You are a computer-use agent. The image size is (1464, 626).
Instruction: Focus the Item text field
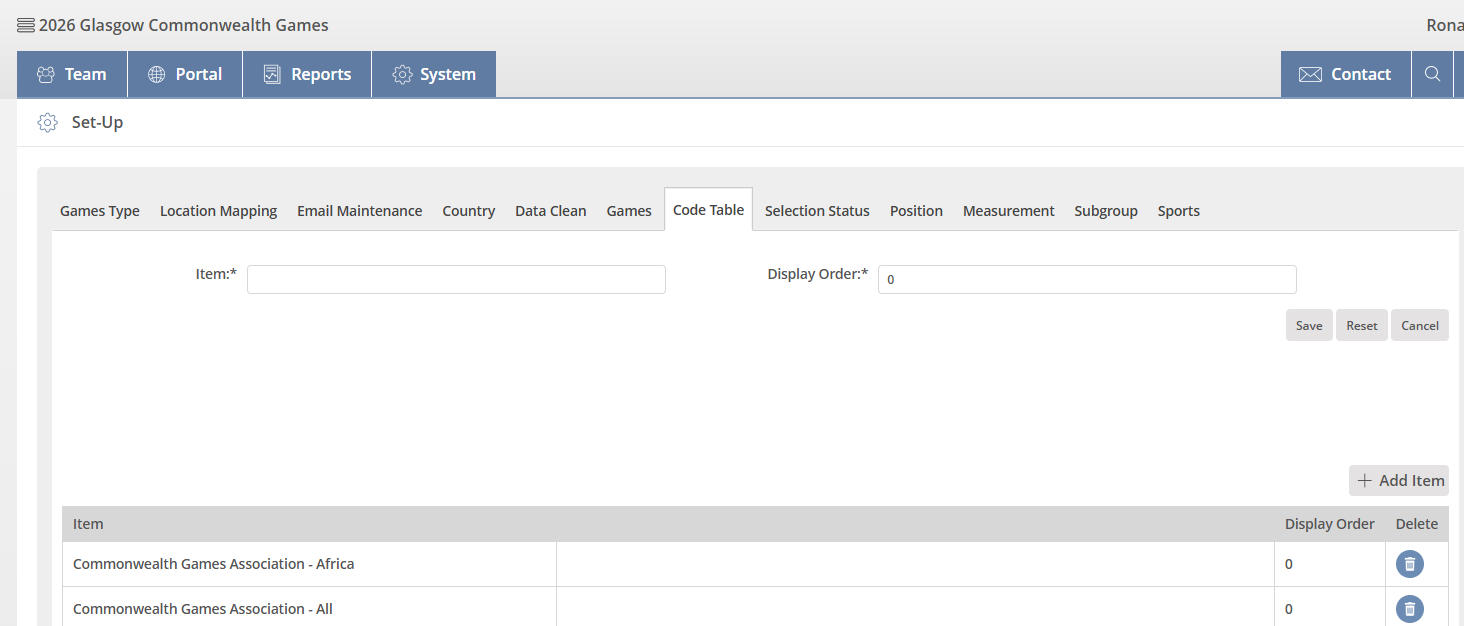(x=456, y=280)
